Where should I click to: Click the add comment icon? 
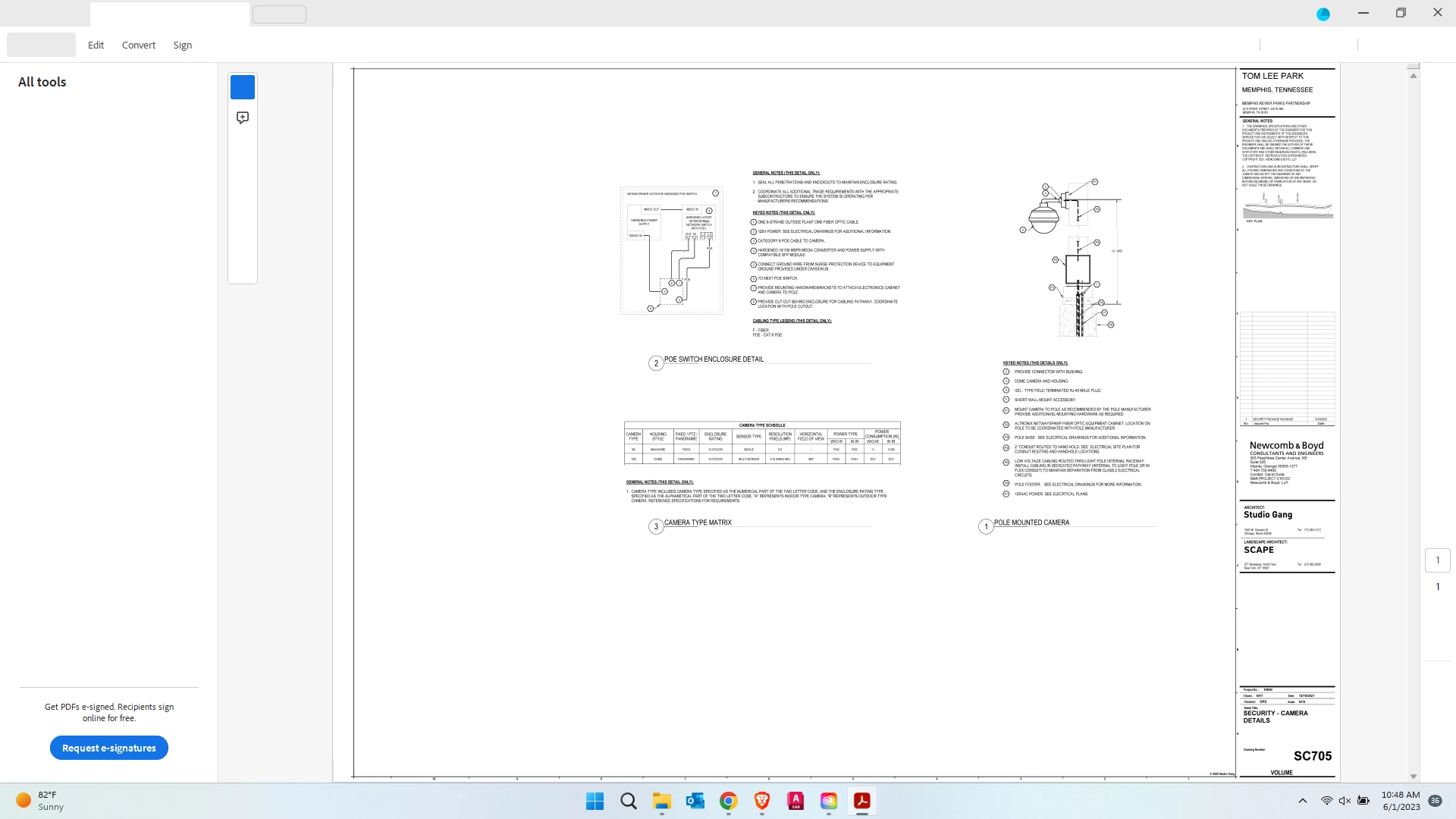pos(243,118)
